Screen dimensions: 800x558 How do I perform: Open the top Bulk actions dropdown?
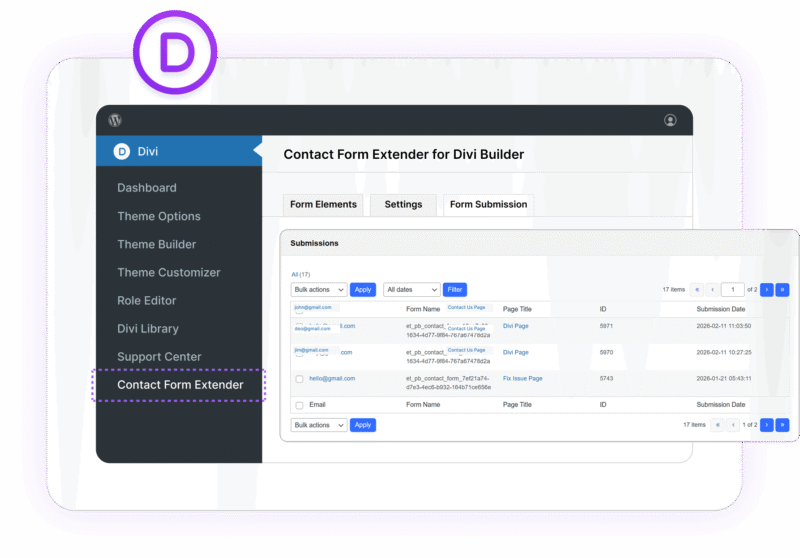pyautogui.click(x=319, y=289)
